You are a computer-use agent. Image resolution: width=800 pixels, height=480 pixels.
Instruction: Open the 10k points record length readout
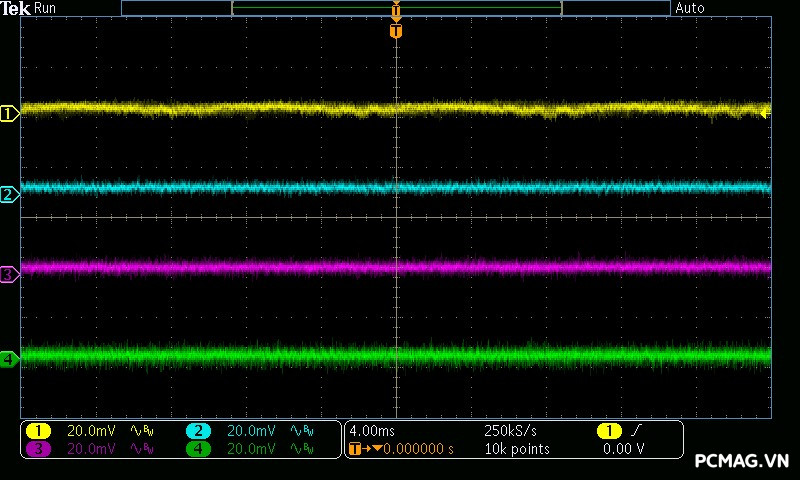(x=517, y=449)
